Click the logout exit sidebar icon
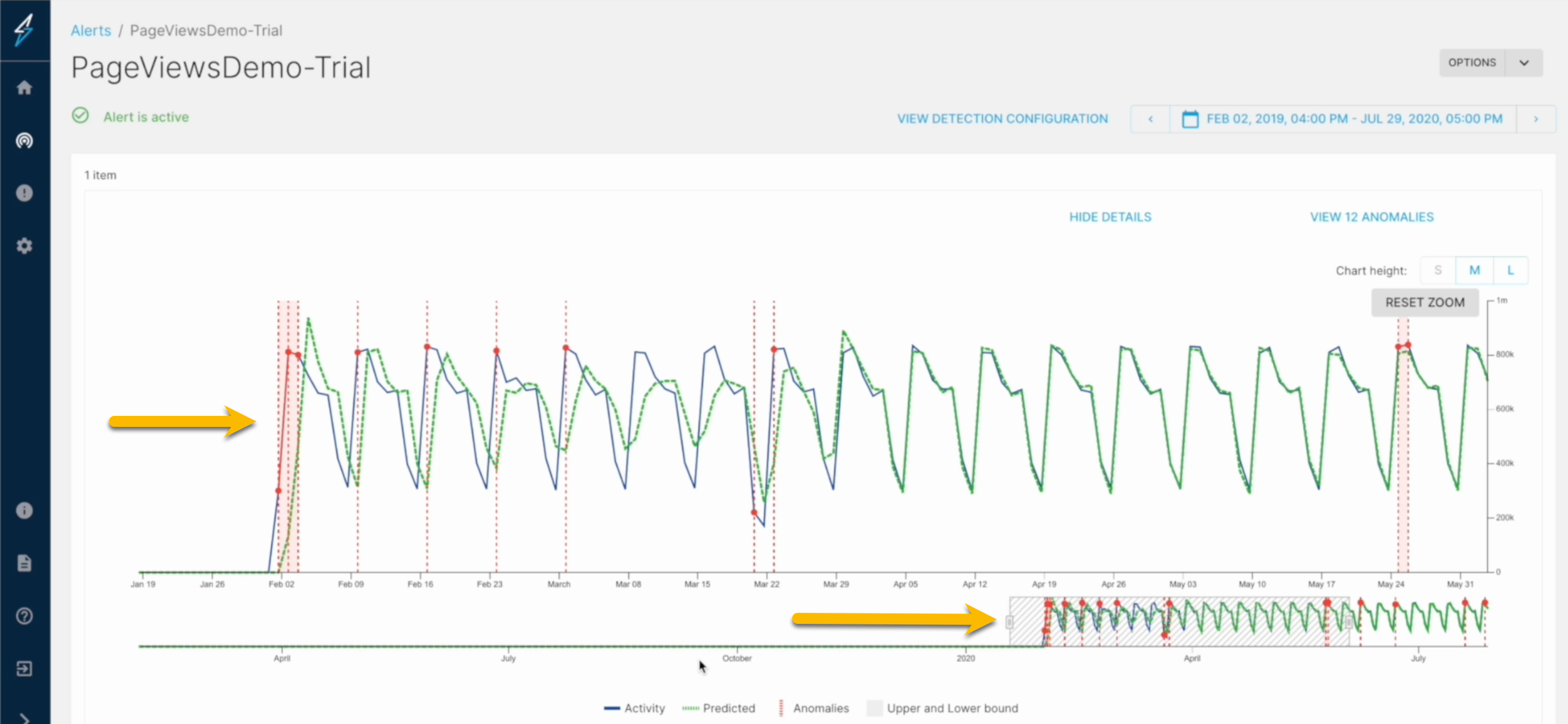 click(24, 668)
